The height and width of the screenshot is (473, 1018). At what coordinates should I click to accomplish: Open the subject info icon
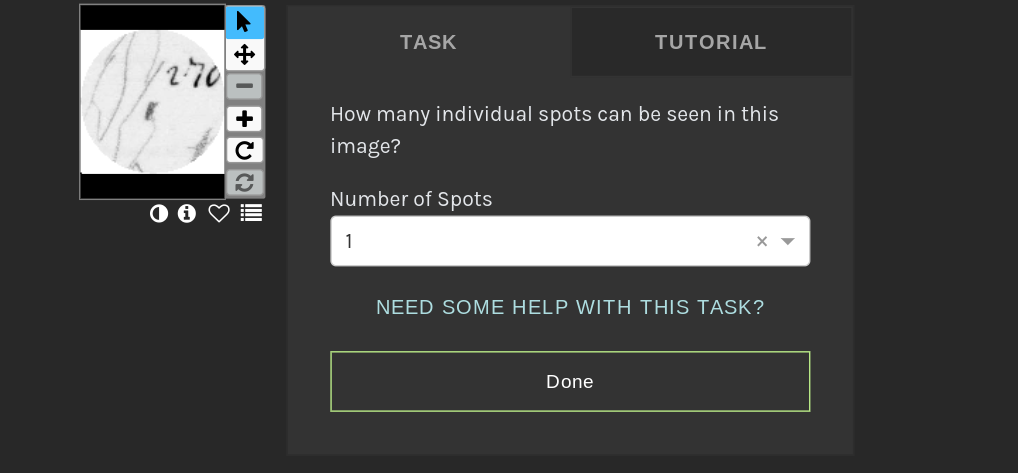click(187, 213)
